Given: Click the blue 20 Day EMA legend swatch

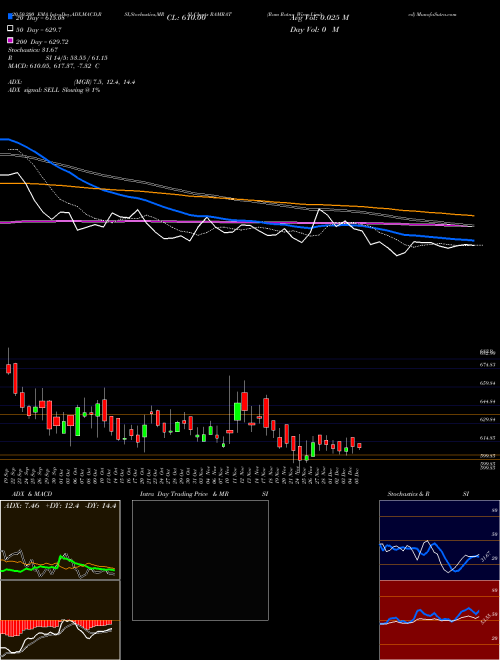Looking at the screenshot, I should tap(10, 17).
